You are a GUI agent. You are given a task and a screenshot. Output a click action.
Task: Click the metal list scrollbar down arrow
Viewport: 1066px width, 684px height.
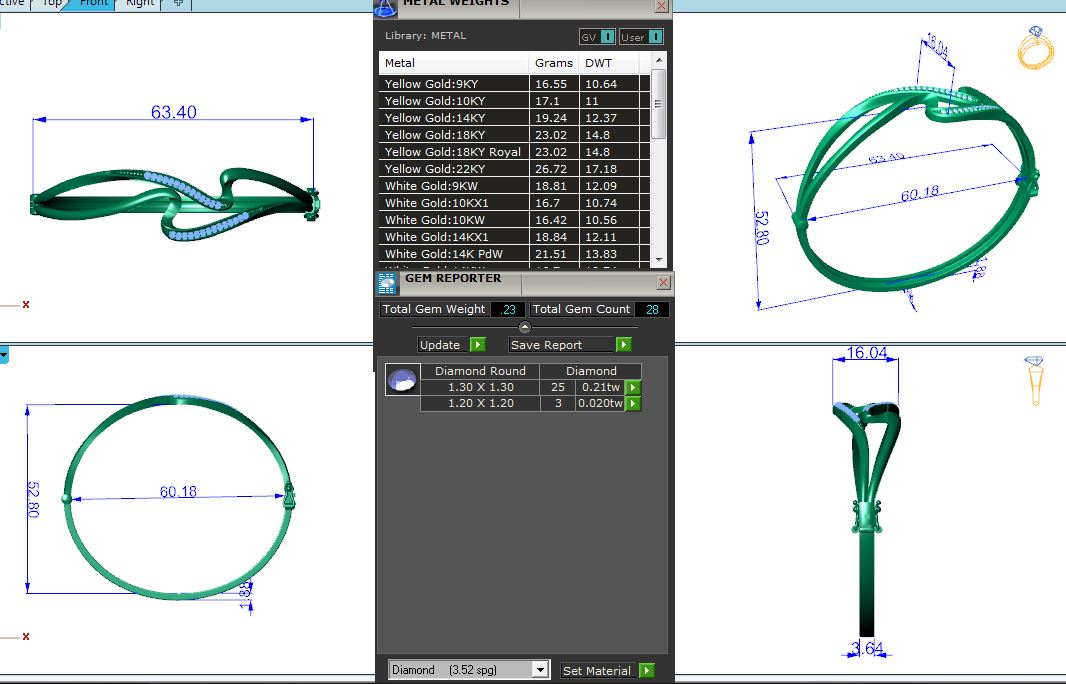[658, 257]
